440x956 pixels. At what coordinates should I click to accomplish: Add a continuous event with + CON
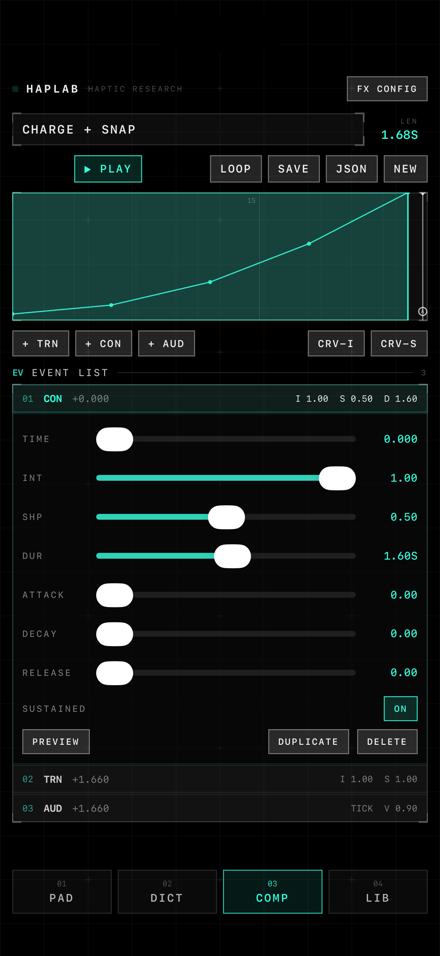(x=104, y=343)
